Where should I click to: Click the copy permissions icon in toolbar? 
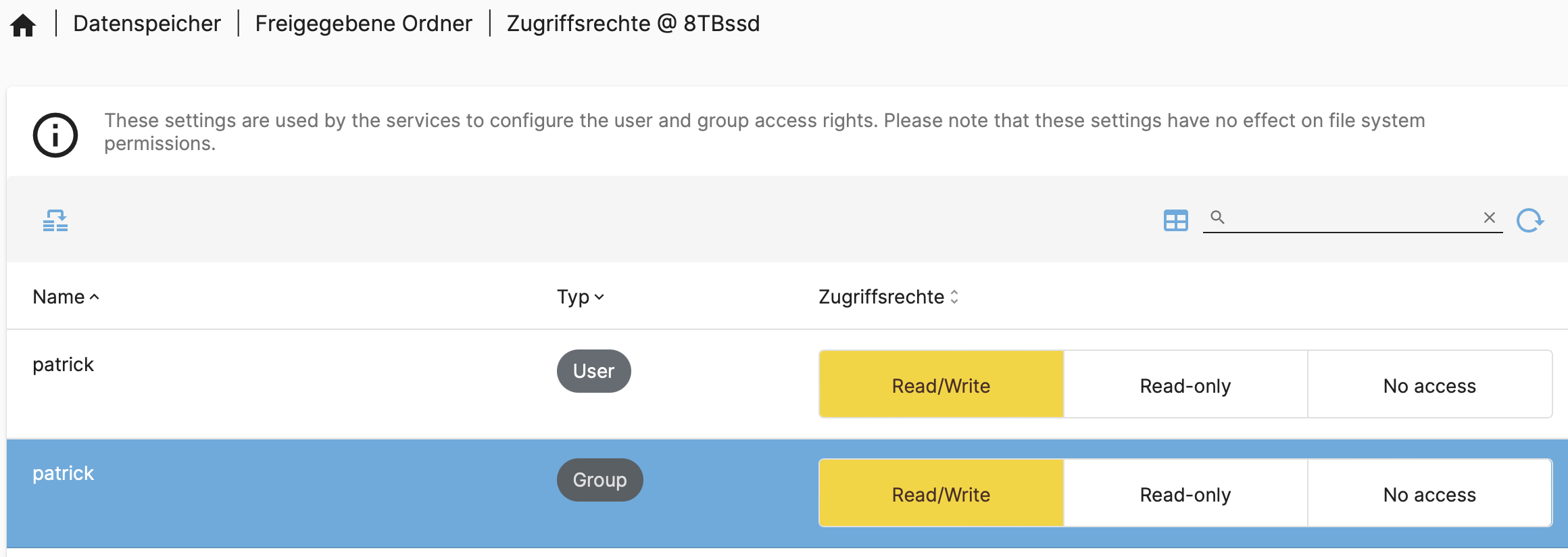pyautogui.click(x=55, y=220)
